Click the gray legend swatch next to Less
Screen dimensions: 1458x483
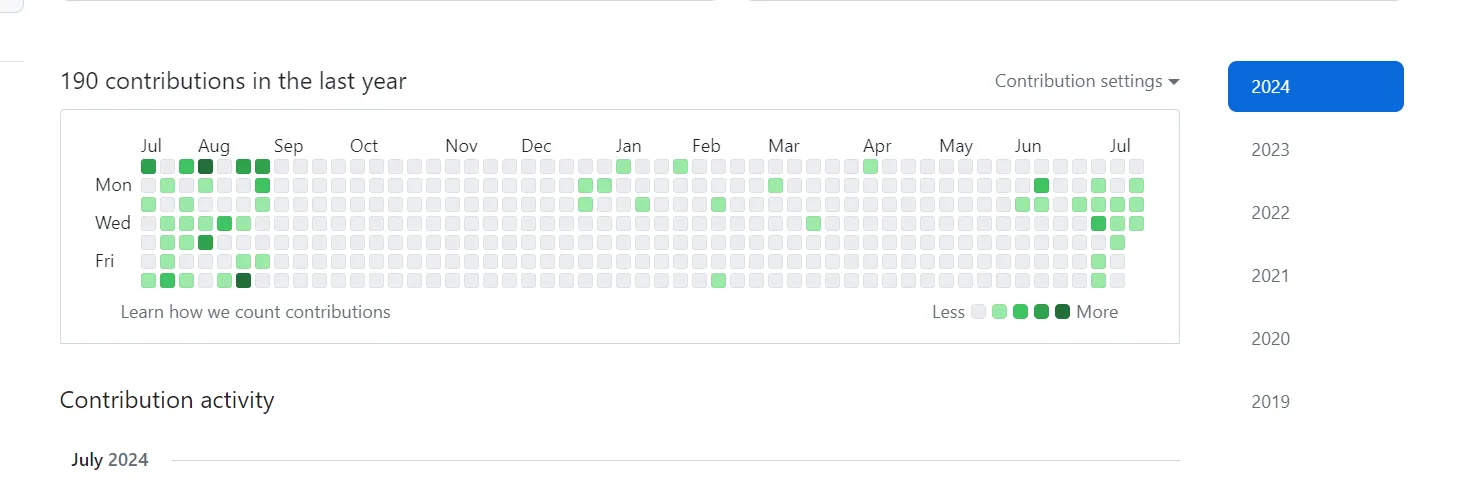coord(978,312)
